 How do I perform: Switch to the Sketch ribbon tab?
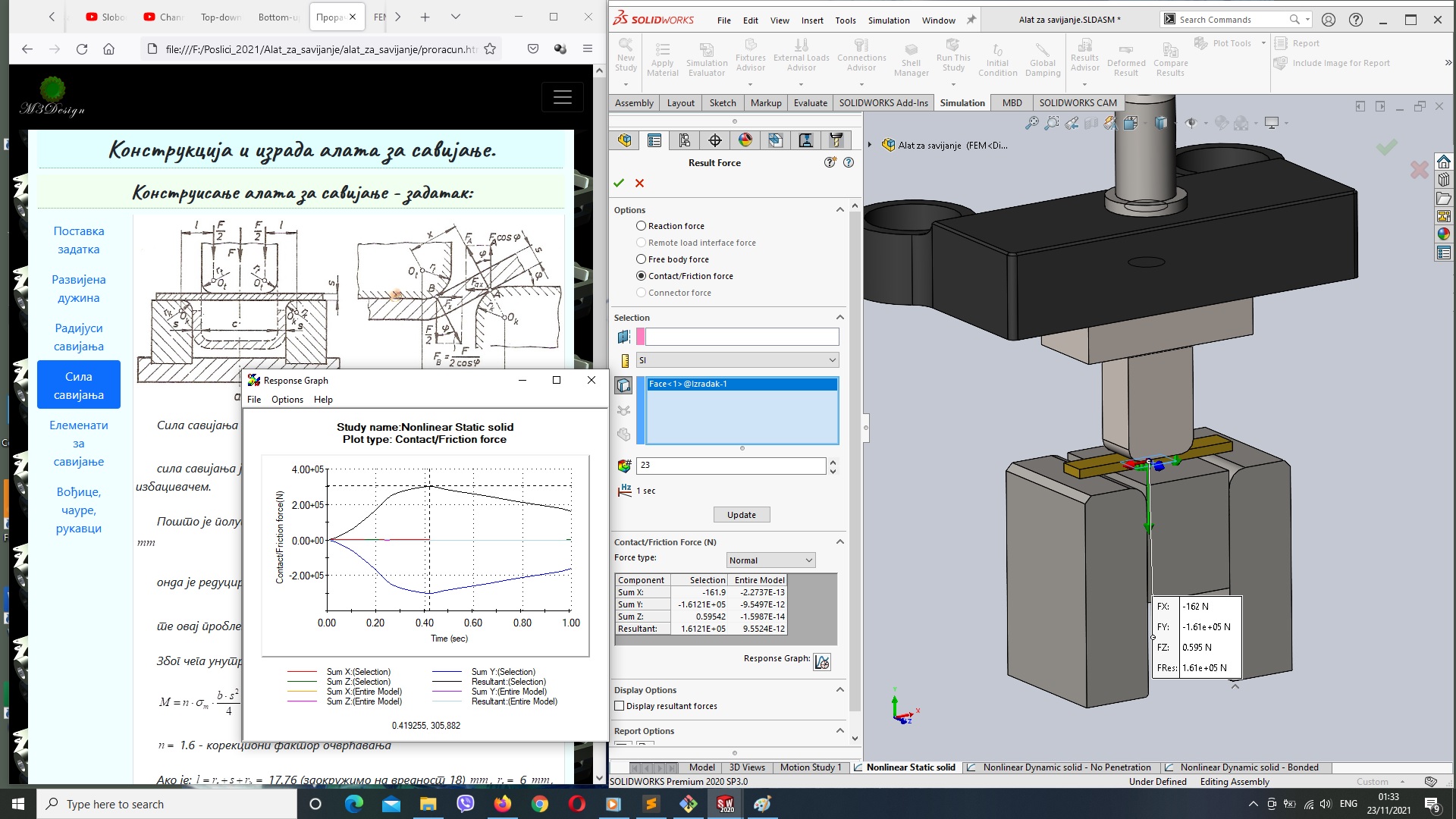click(723, 103)
